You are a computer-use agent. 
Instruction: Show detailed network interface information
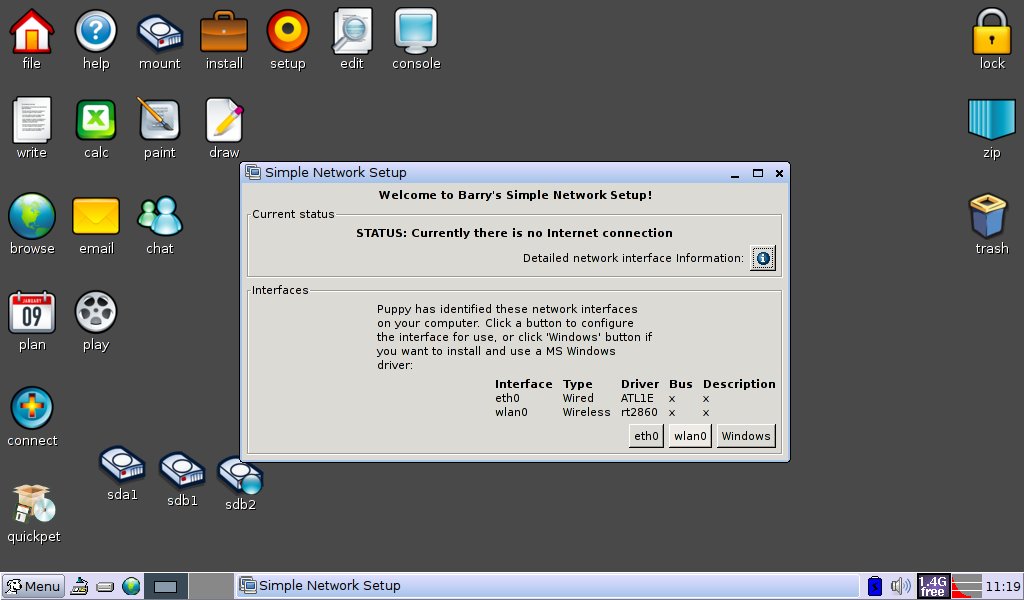[x=762, y=259]
